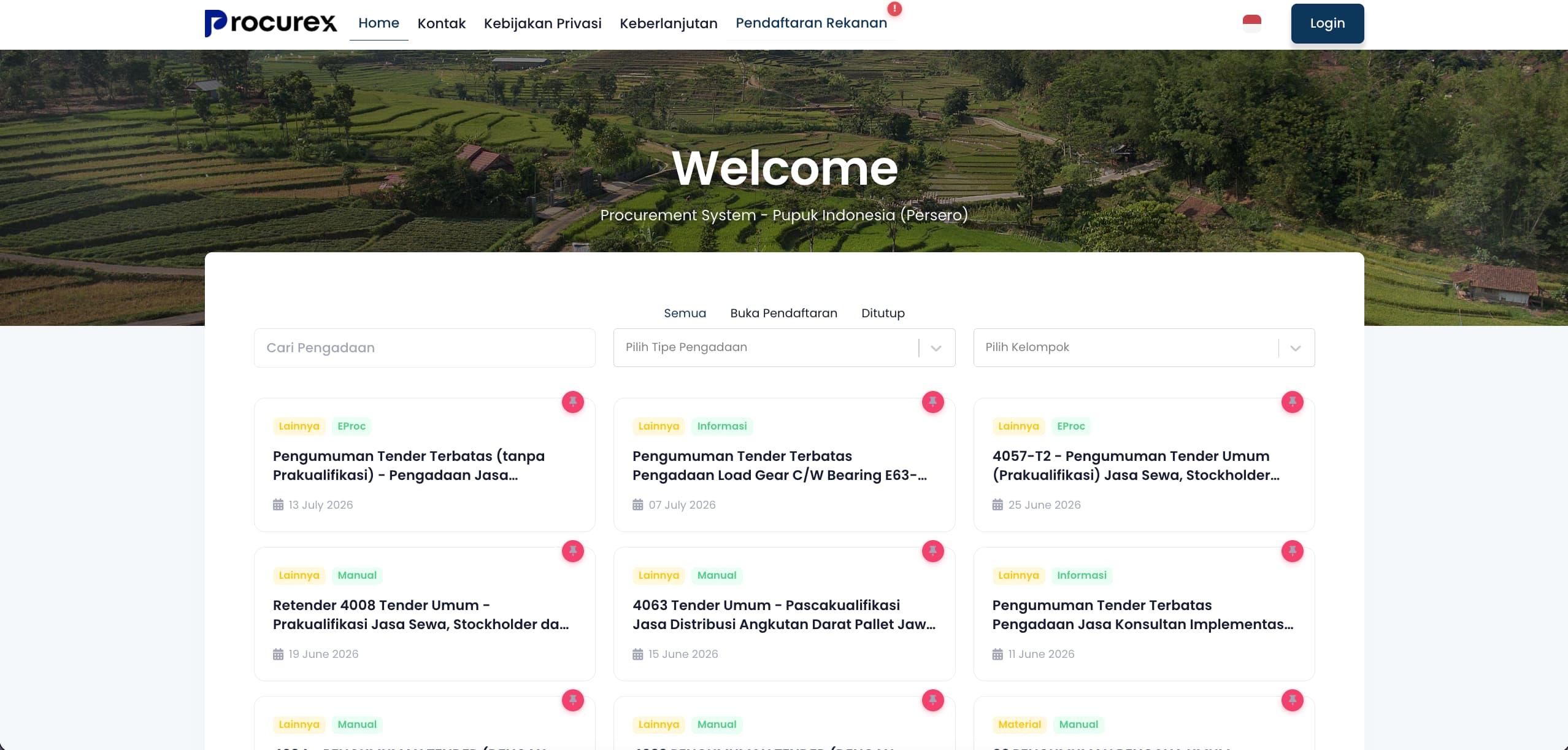This screenshot has height=750, width=1568.
Task: Click calendar icon beside 15 June 2026
Action: [637, 654]
